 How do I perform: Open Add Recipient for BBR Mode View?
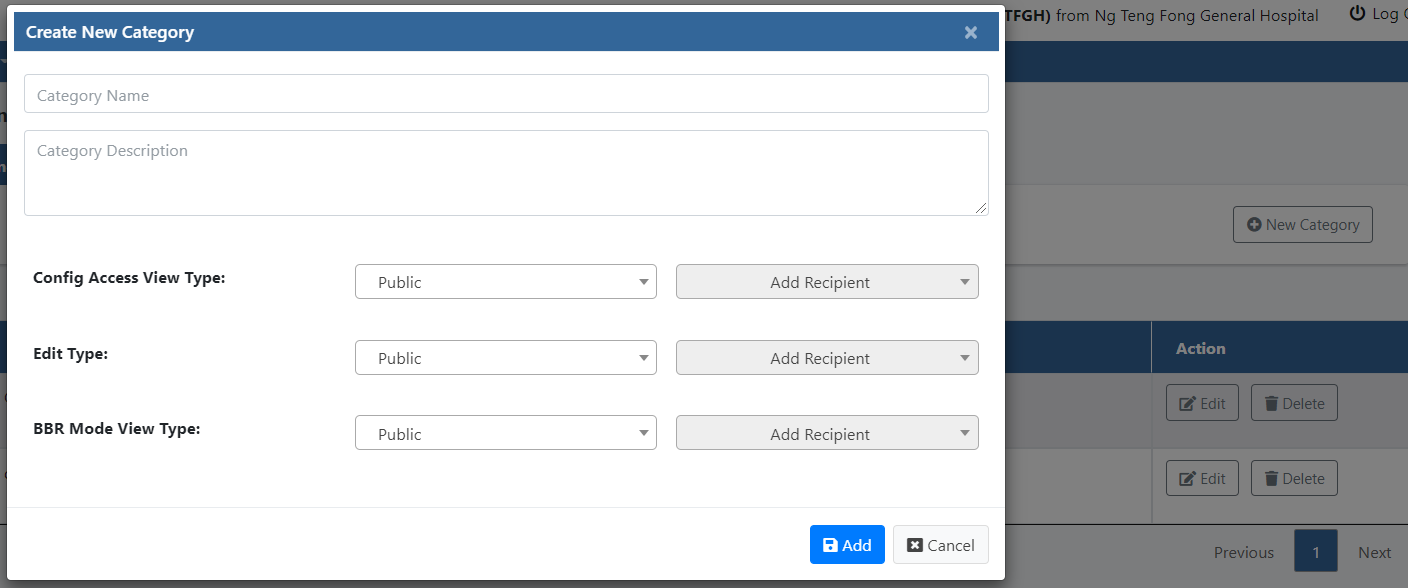tap(827, 434)
